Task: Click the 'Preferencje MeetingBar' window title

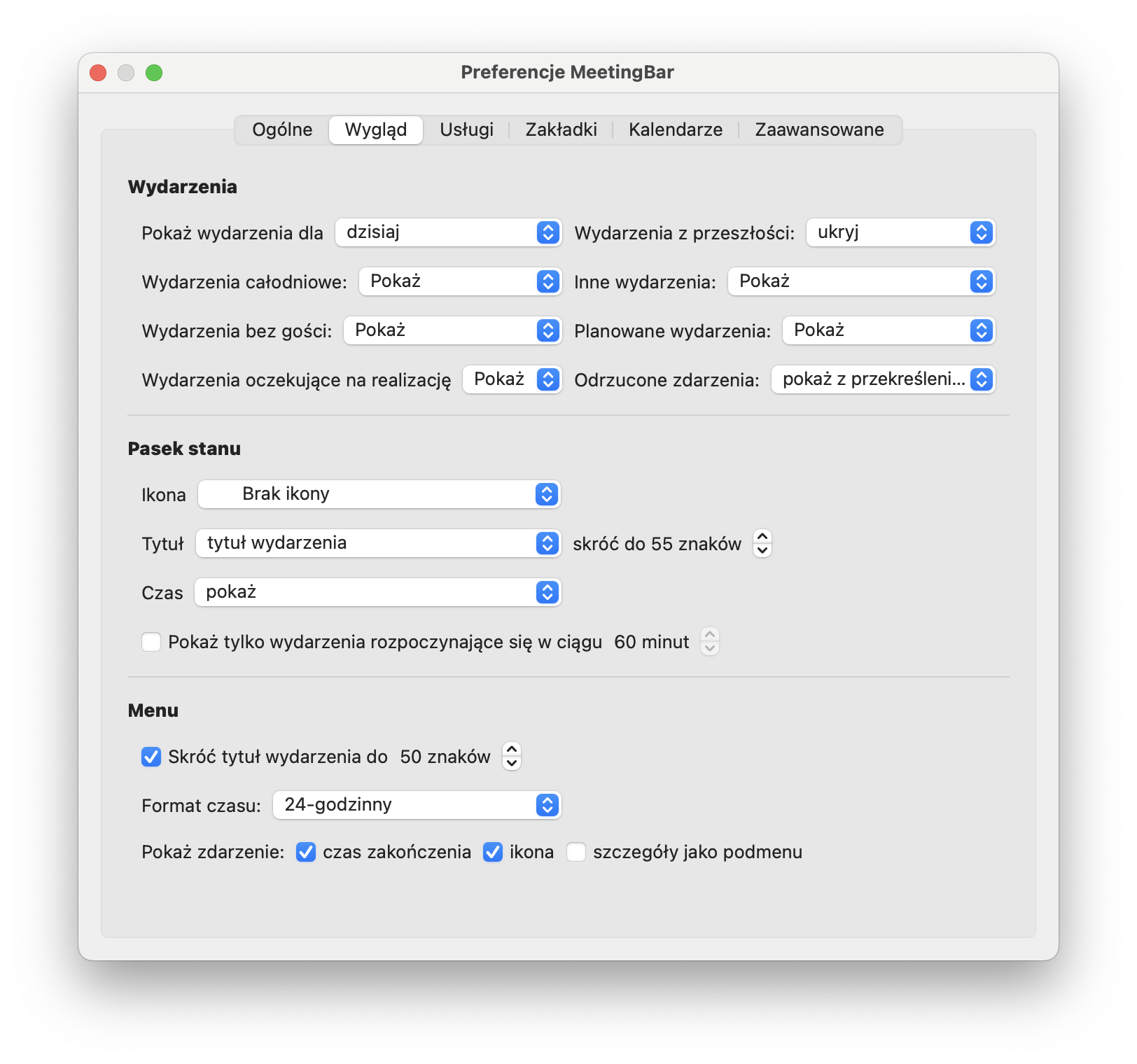Action: click(567, 72)
